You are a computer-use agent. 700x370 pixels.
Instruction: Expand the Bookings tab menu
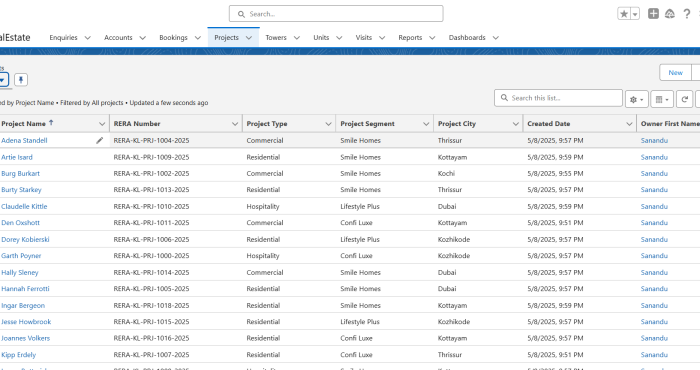point(198,38)
